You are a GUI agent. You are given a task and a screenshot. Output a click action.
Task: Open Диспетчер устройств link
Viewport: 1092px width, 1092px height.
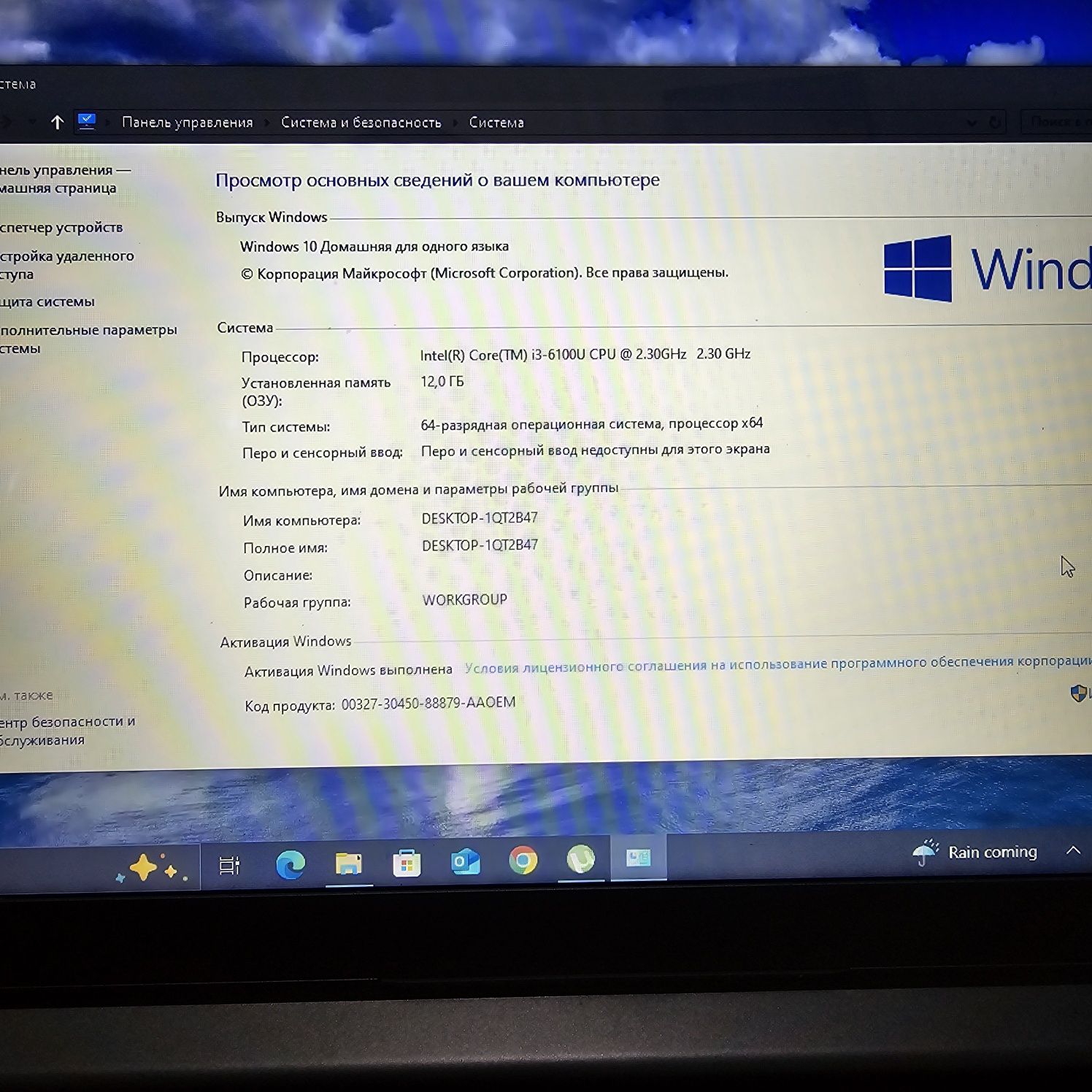[61, 227]
